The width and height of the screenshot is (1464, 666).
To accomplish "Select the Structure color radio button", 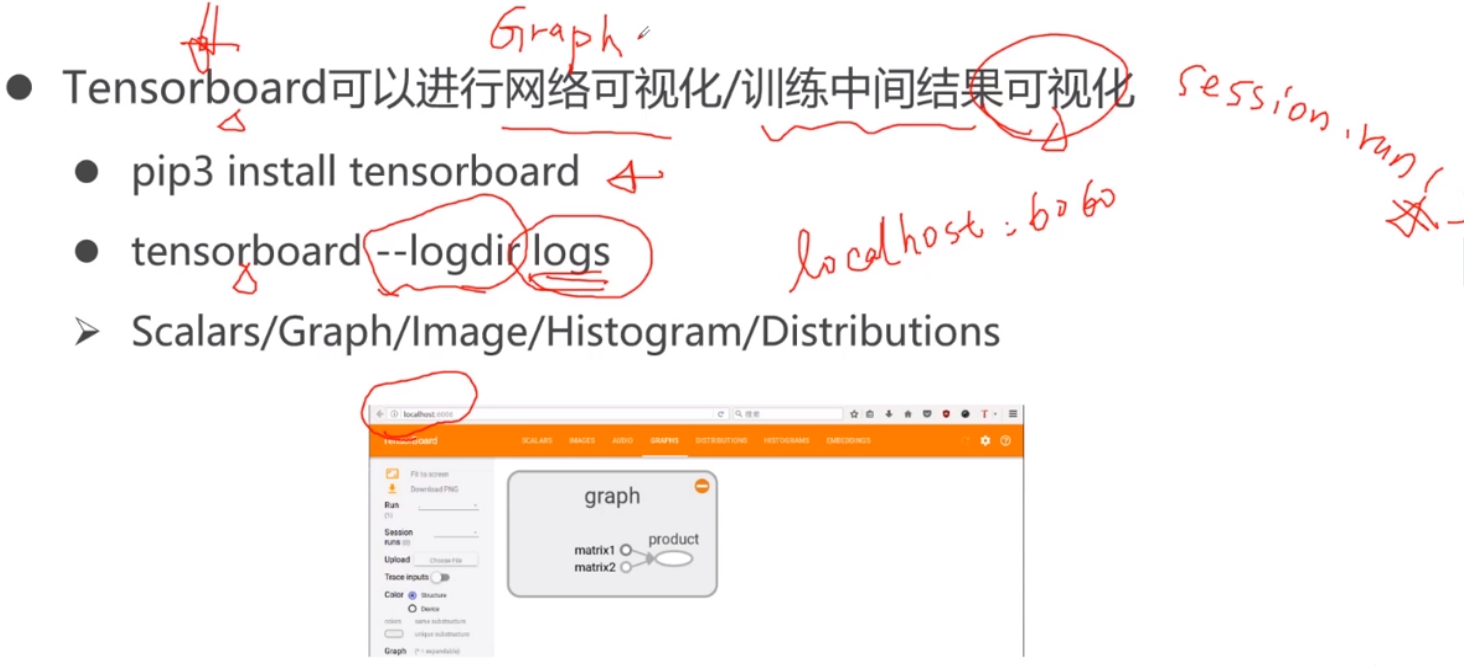I will 412,595.
